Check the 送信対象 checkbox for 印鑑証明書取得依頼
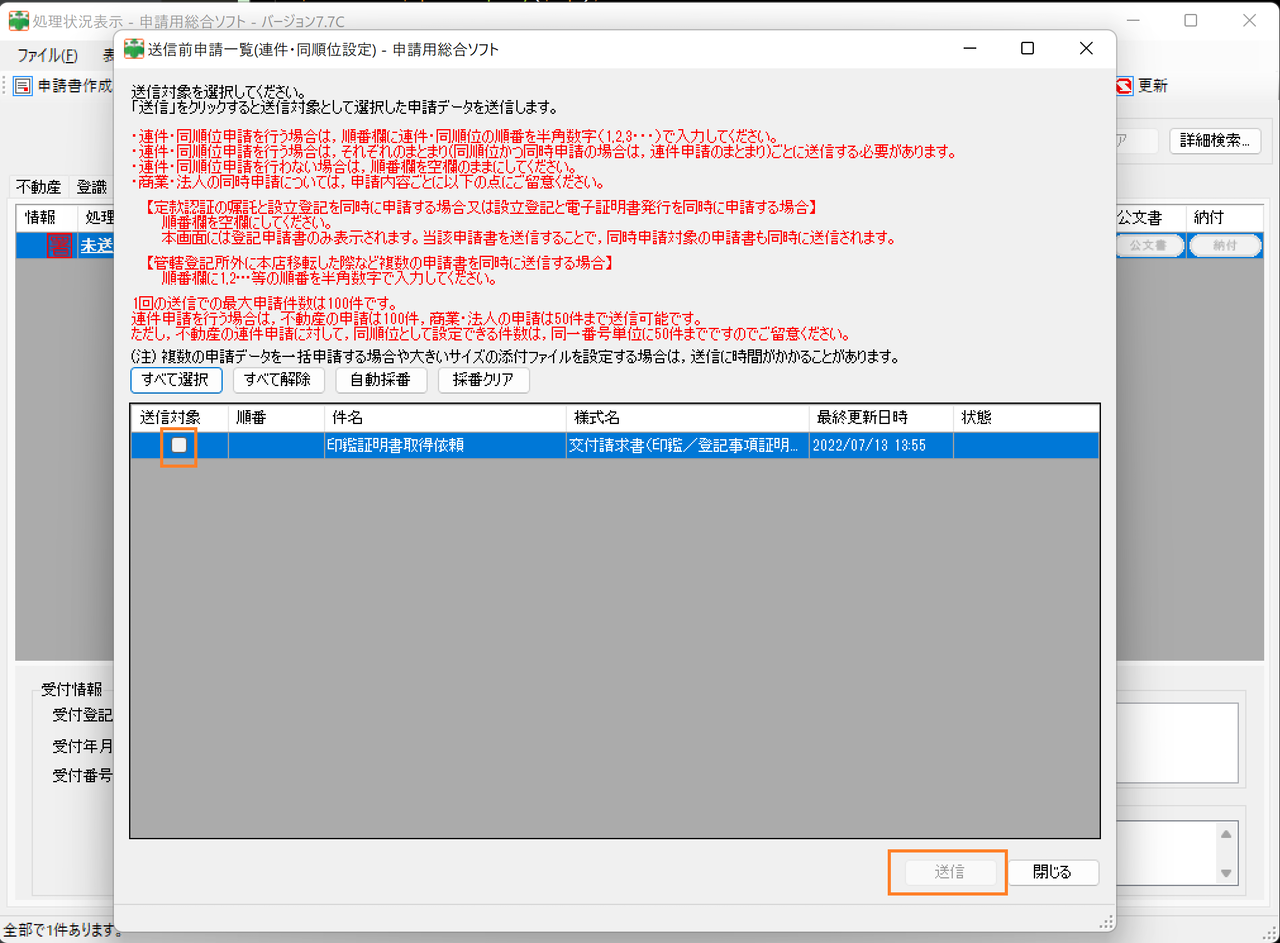This screenshot has height=943, width=1280. [x=179, y=445]
